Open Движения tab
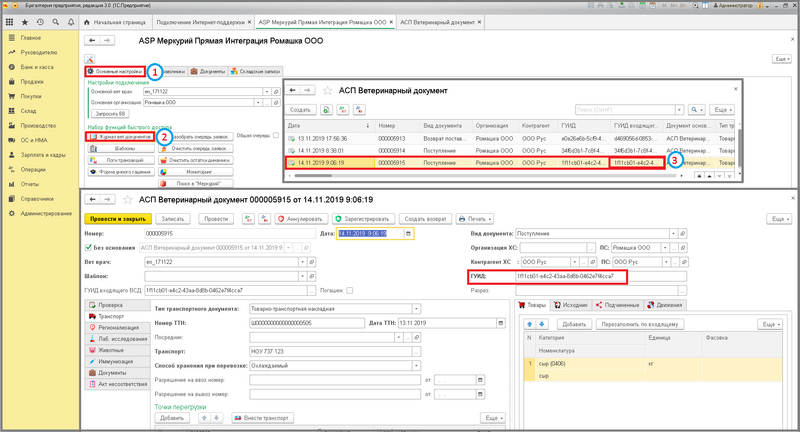800x432 pixels. (665, 305)
